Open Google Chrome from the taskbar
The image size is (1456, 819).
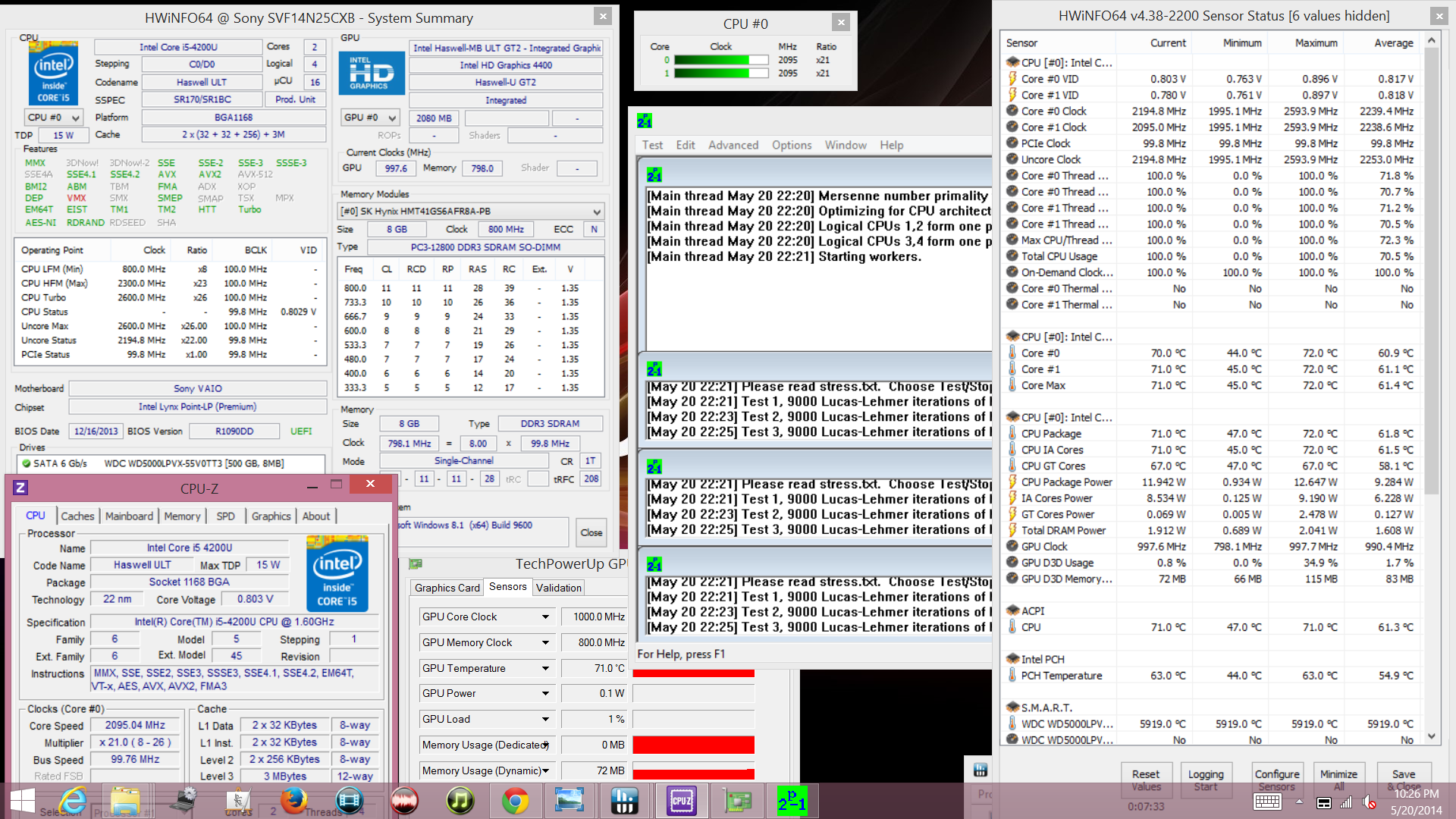(515, 801)
